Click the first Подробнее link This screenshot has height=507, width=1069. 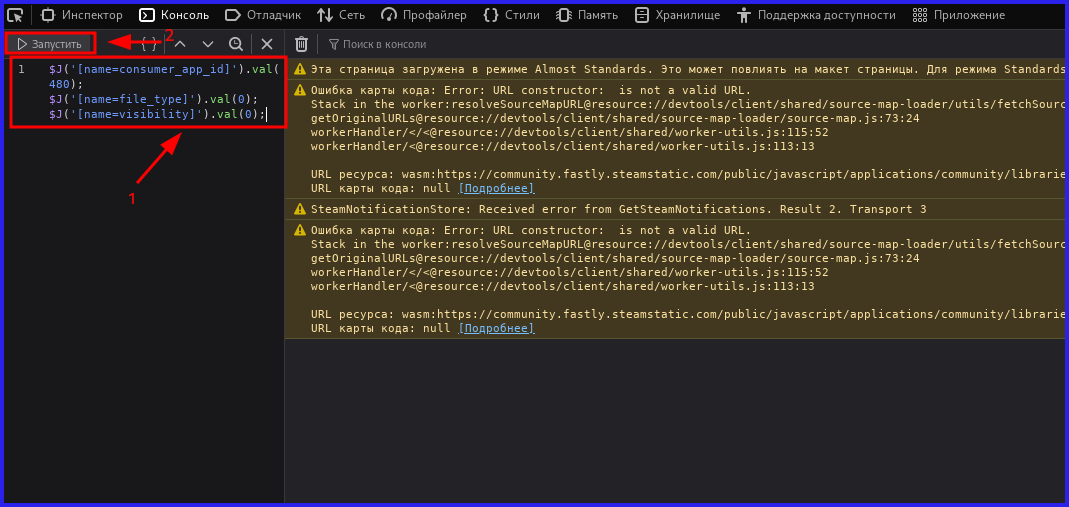(x=496, y=188)
